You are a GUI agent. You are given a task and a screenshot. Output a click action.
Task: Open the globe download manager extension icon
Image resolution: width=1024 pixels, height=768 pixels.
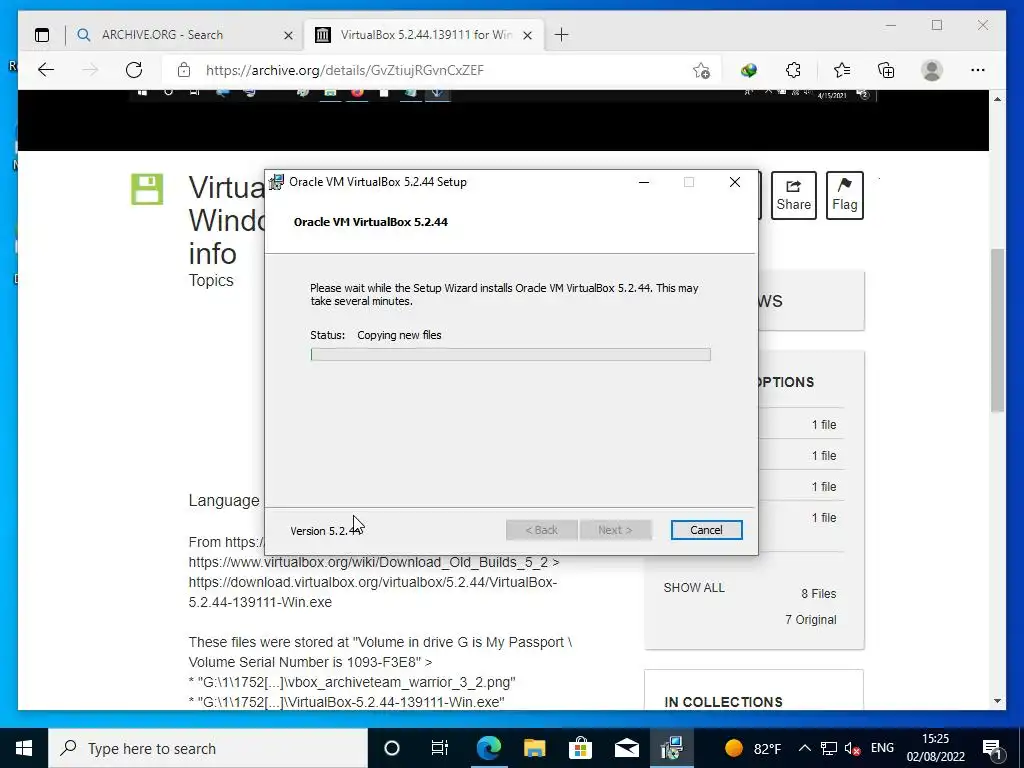[x=748, y=70]
